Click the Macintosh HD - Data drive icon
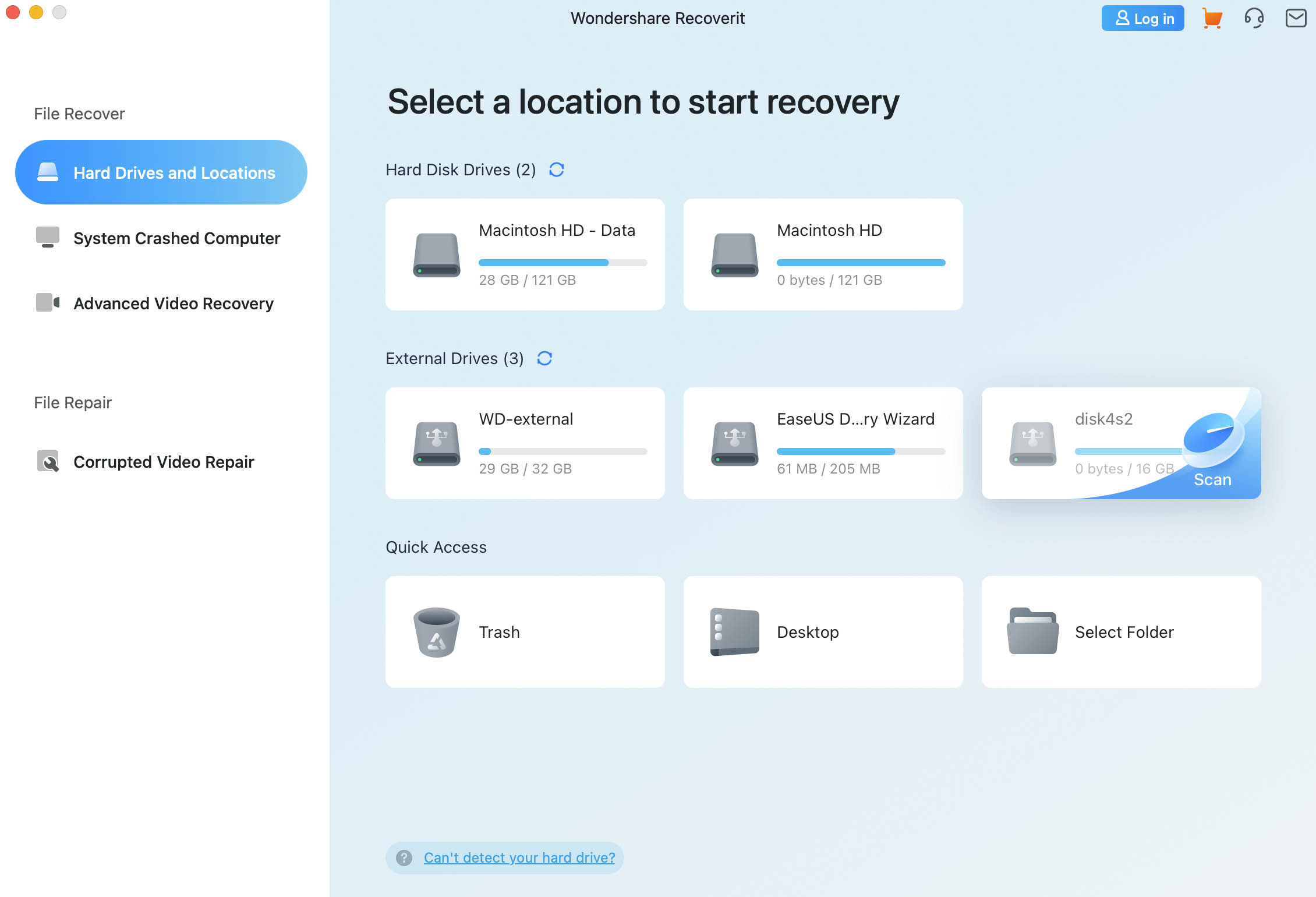 (437, 255)
